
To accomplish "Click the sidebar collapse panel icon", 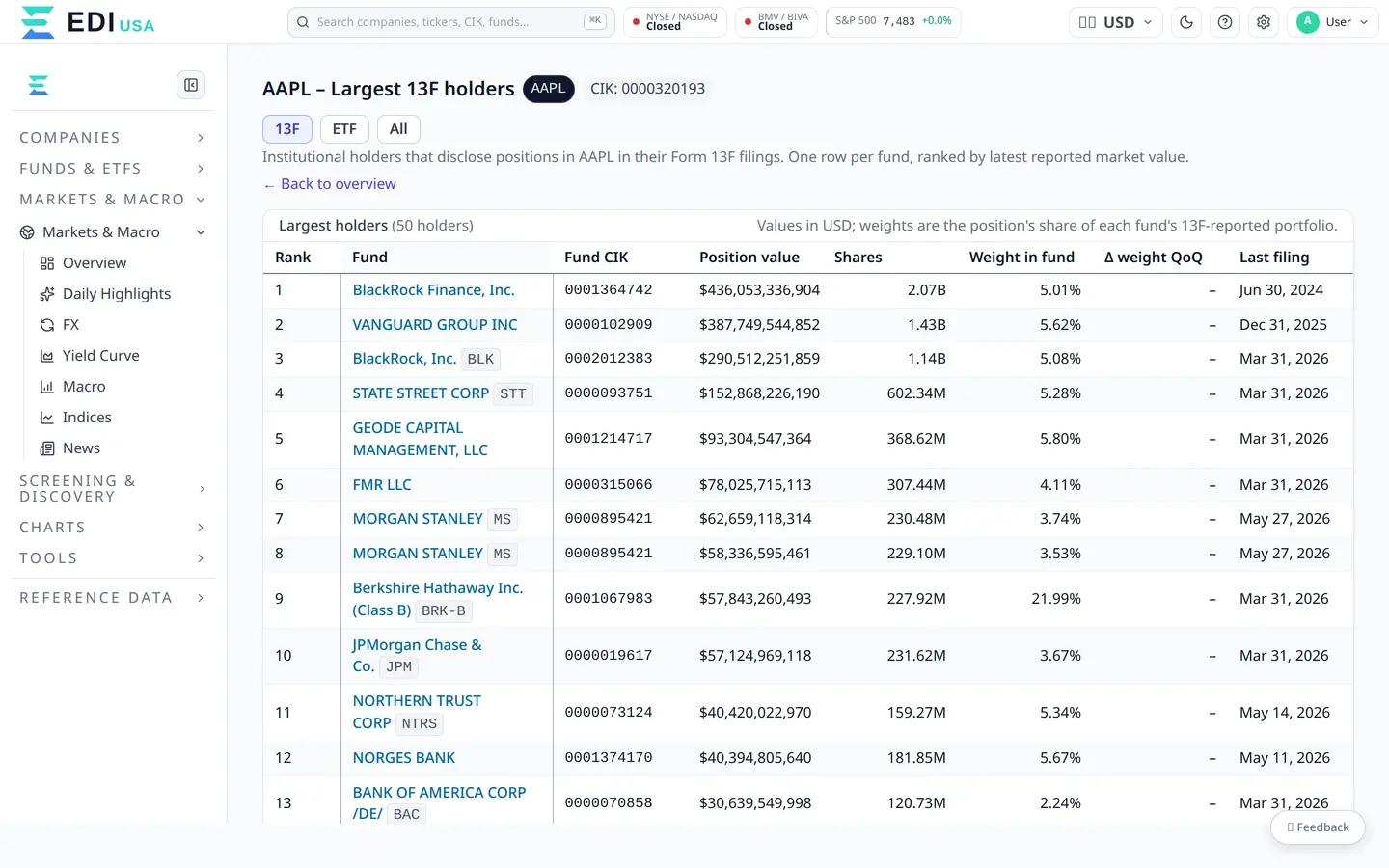I will (x=191, y=85).
